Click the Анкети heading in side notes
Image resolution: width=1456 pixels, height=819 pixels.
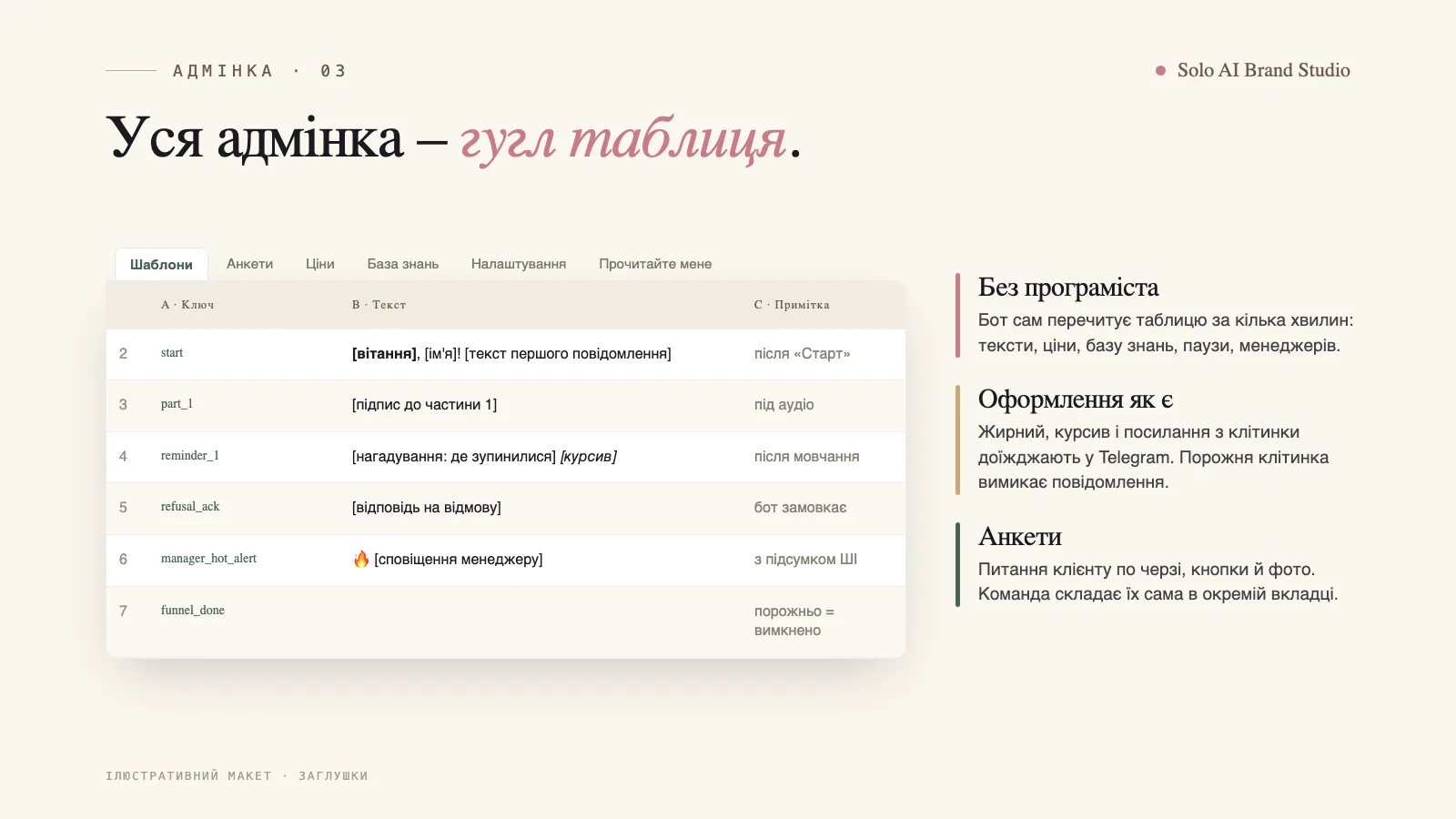click(1020, 537)
